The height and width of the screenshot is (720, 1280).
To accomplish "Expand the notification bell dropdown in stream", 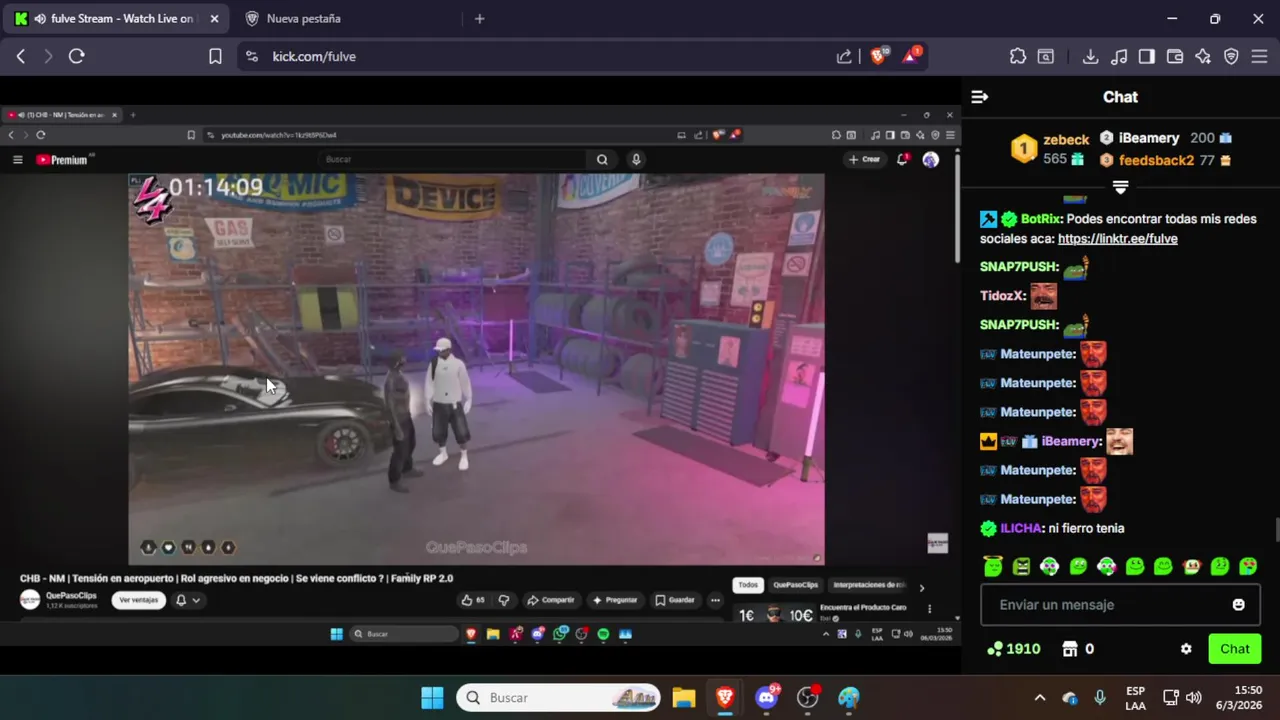I will (x=188, y=600).
